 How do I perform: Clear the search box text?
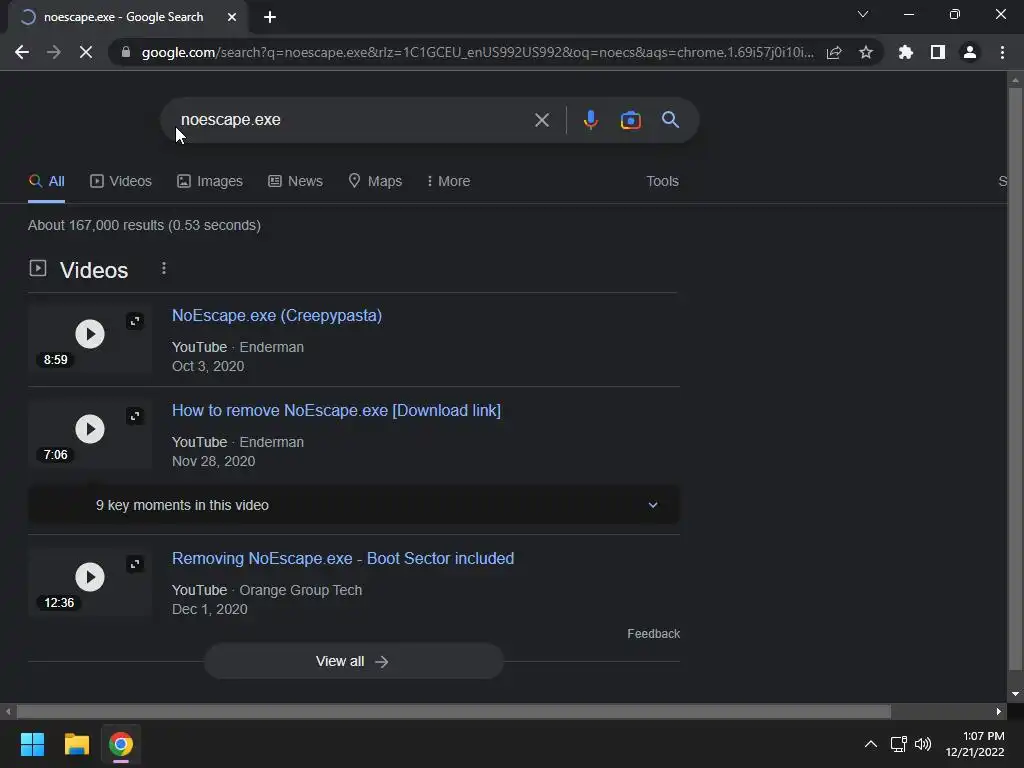(x=541, y=120)
